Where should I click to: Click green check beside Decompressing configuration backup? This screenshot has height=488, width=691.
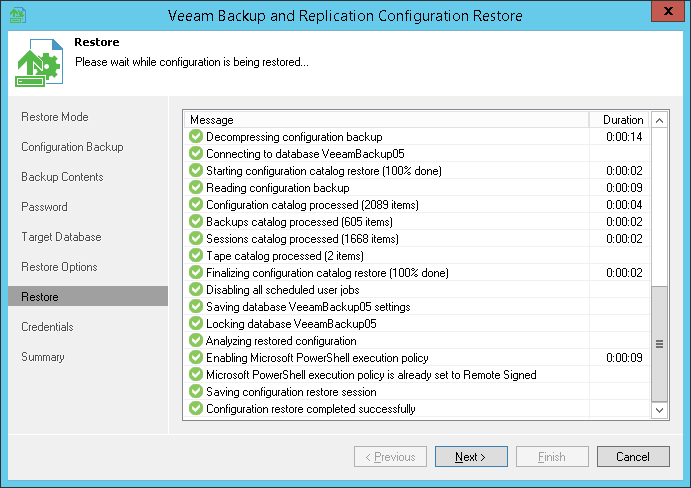196,137
